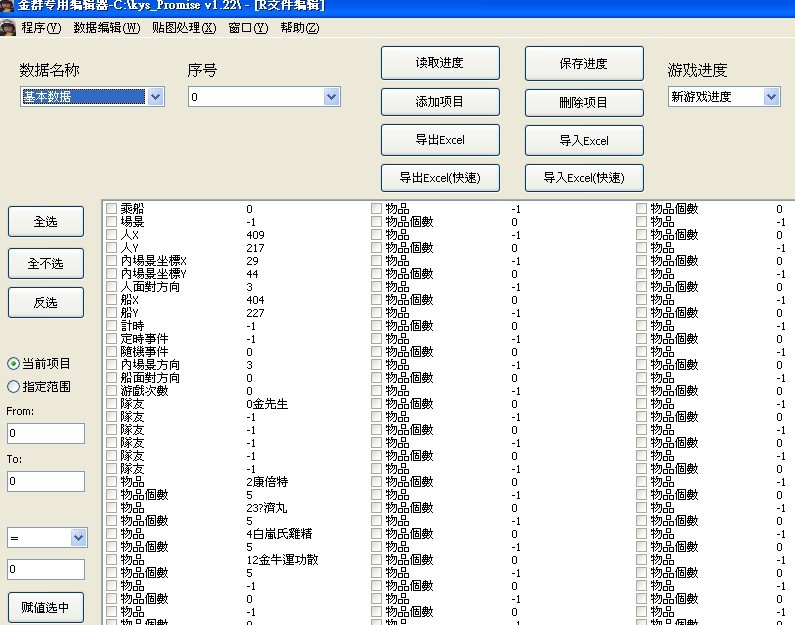Click the value 44 for 內場景坐標Y

pos(252,274)
